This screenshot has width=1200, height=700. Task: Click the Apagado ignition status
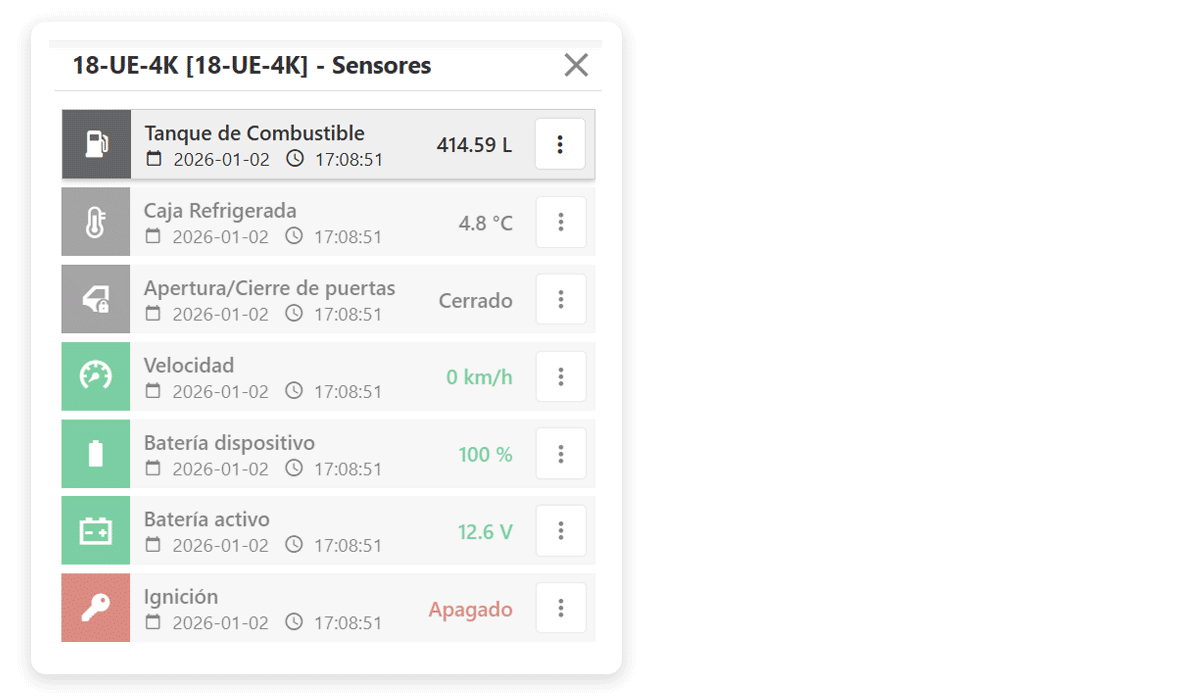[470, 609]
